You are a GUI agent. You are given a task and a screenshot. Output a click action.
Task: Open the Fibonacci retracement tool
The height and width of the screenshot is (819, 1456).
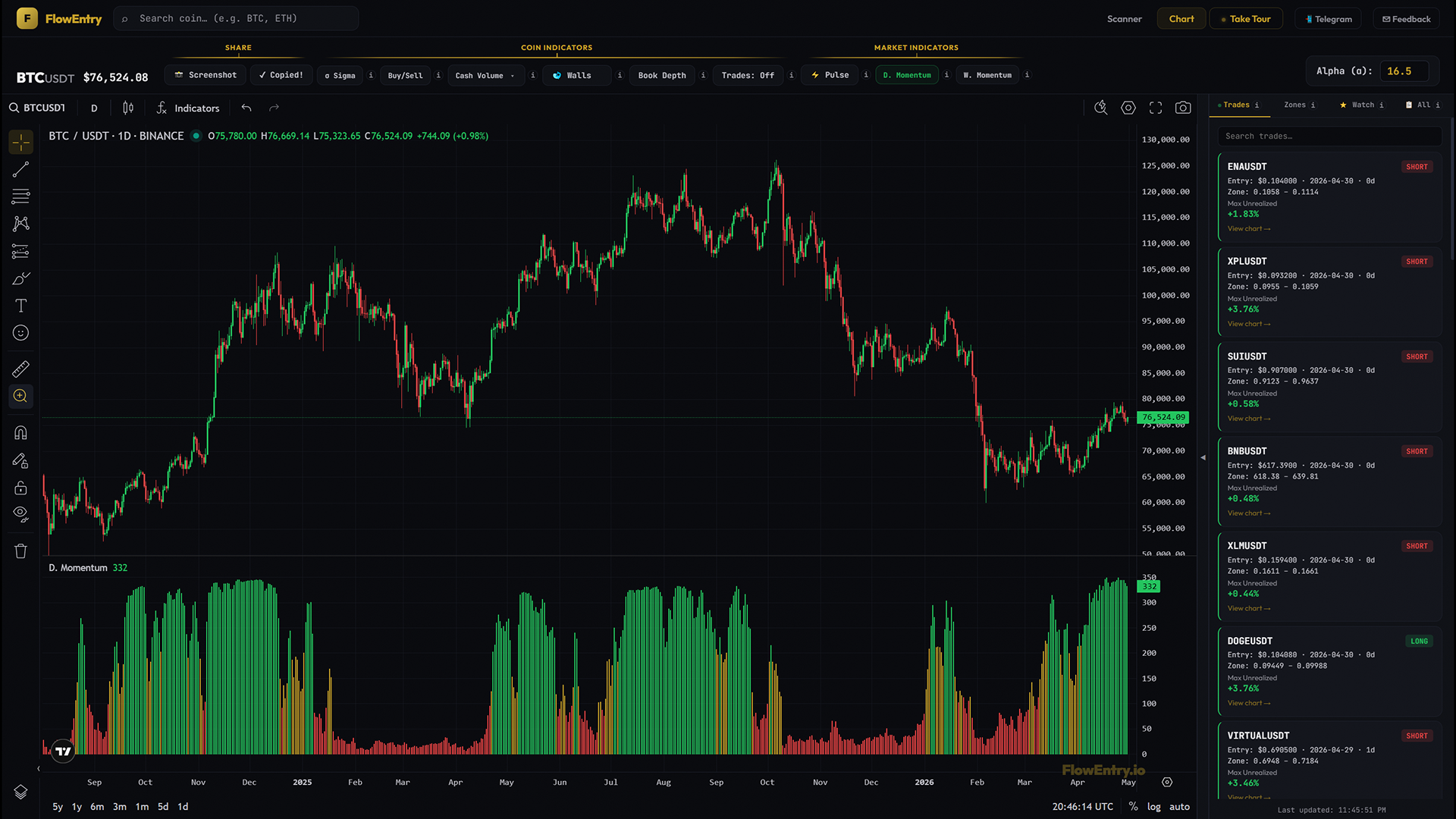click(x=20, y=196)
